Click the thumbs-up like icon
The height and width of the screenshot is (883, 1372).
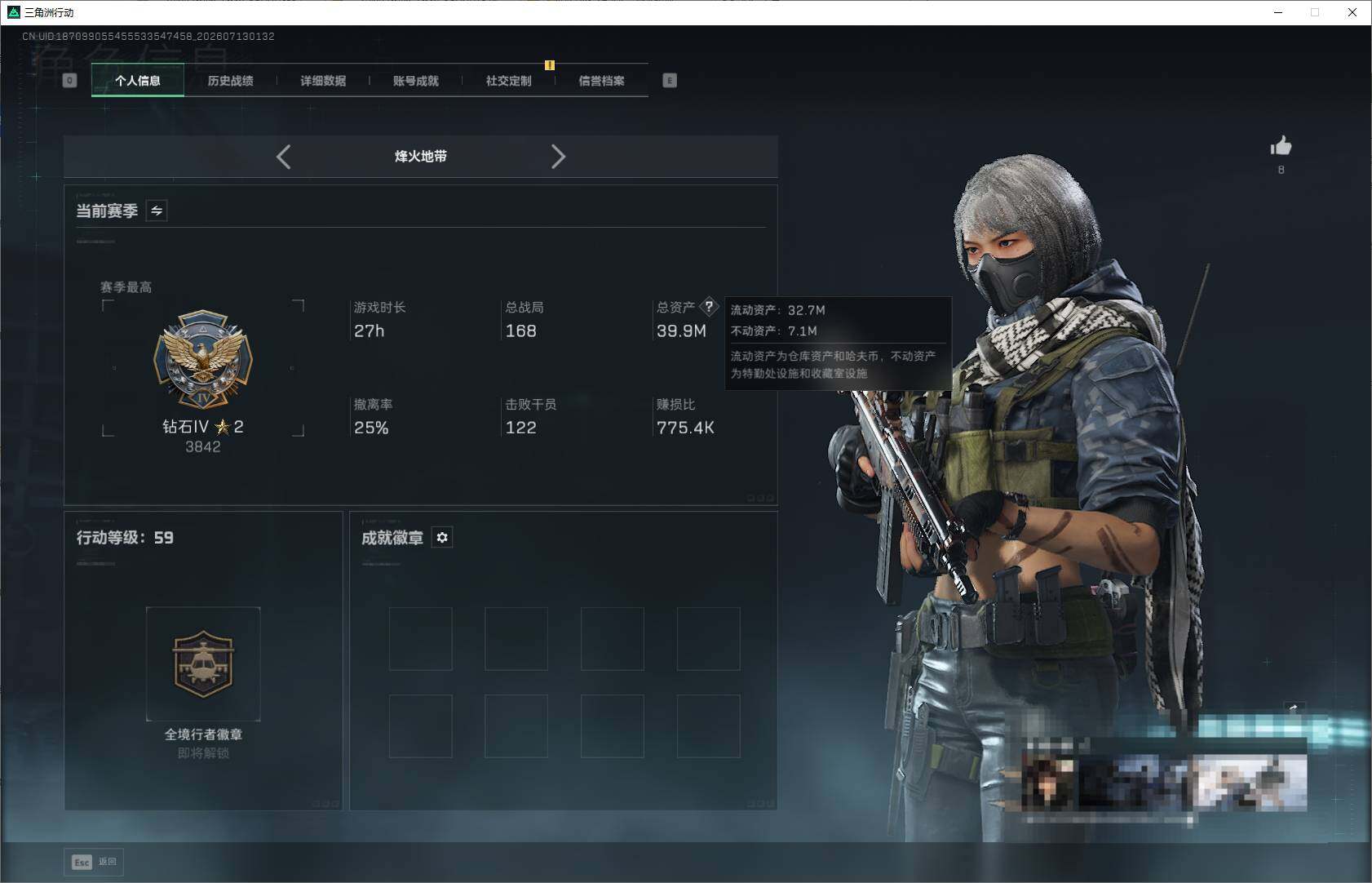pos(1281,145)
